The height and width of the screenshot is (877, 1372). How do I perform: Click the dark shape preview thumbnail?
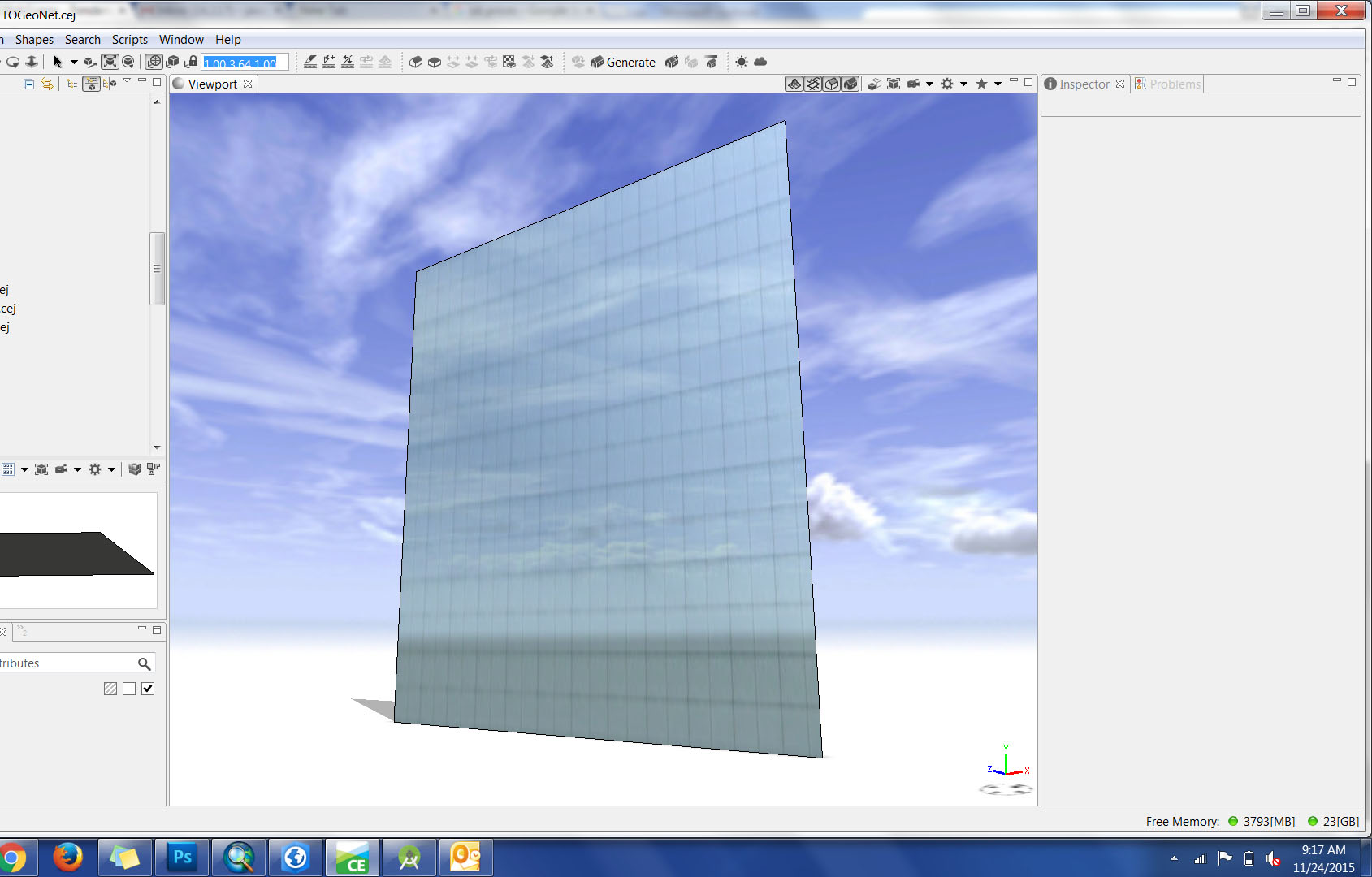[77, 554]
